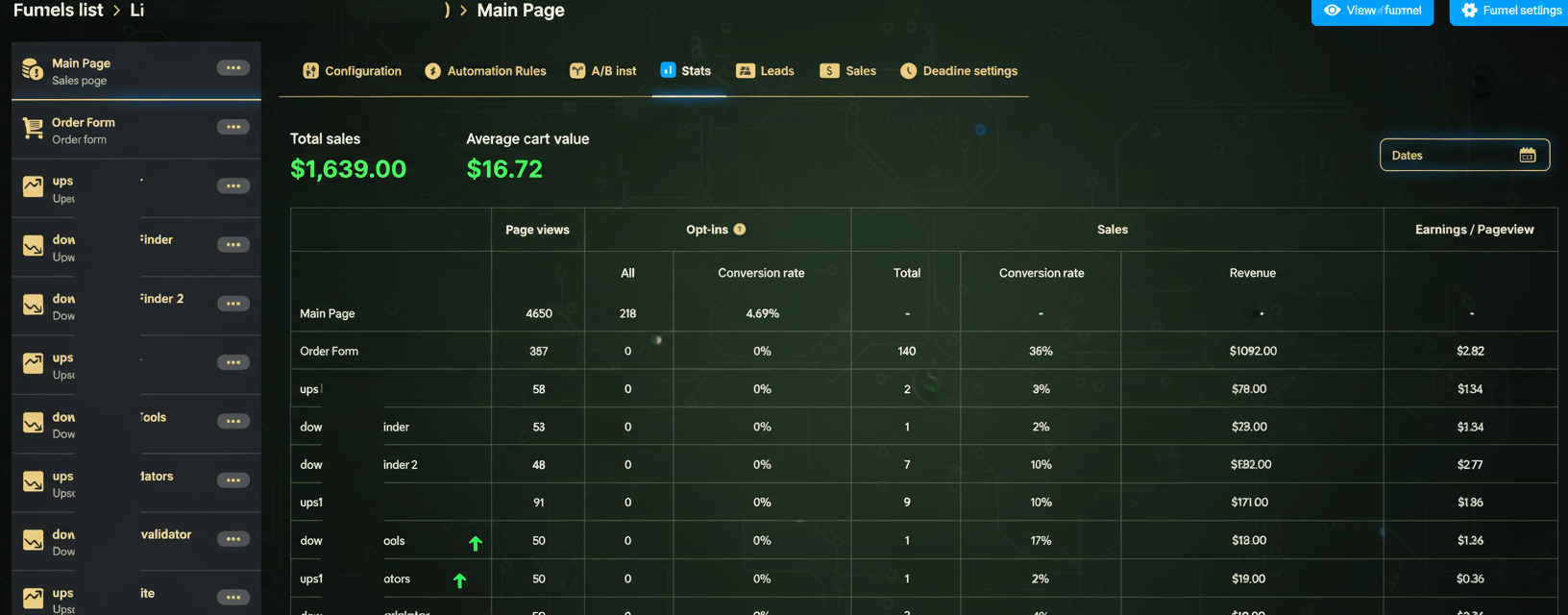Open the Deadline settings tab

[959, 71]
